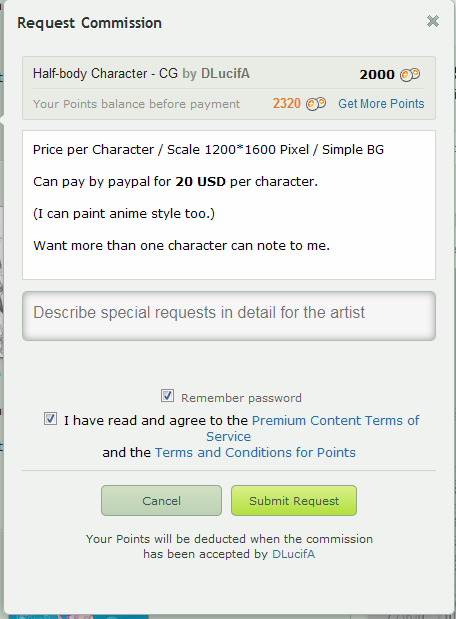The height and width of the screenshot is (619, 456).
Task: Close the Request Commission dialog
Action: [433, 21]
